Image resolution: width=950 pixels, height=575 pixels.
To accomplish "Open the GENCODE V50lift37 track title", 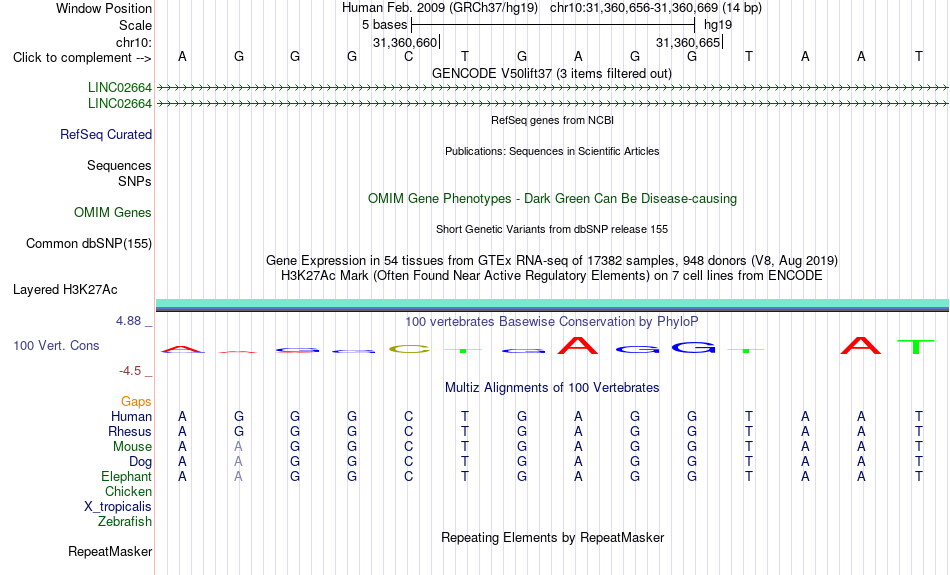I will 552,73.
